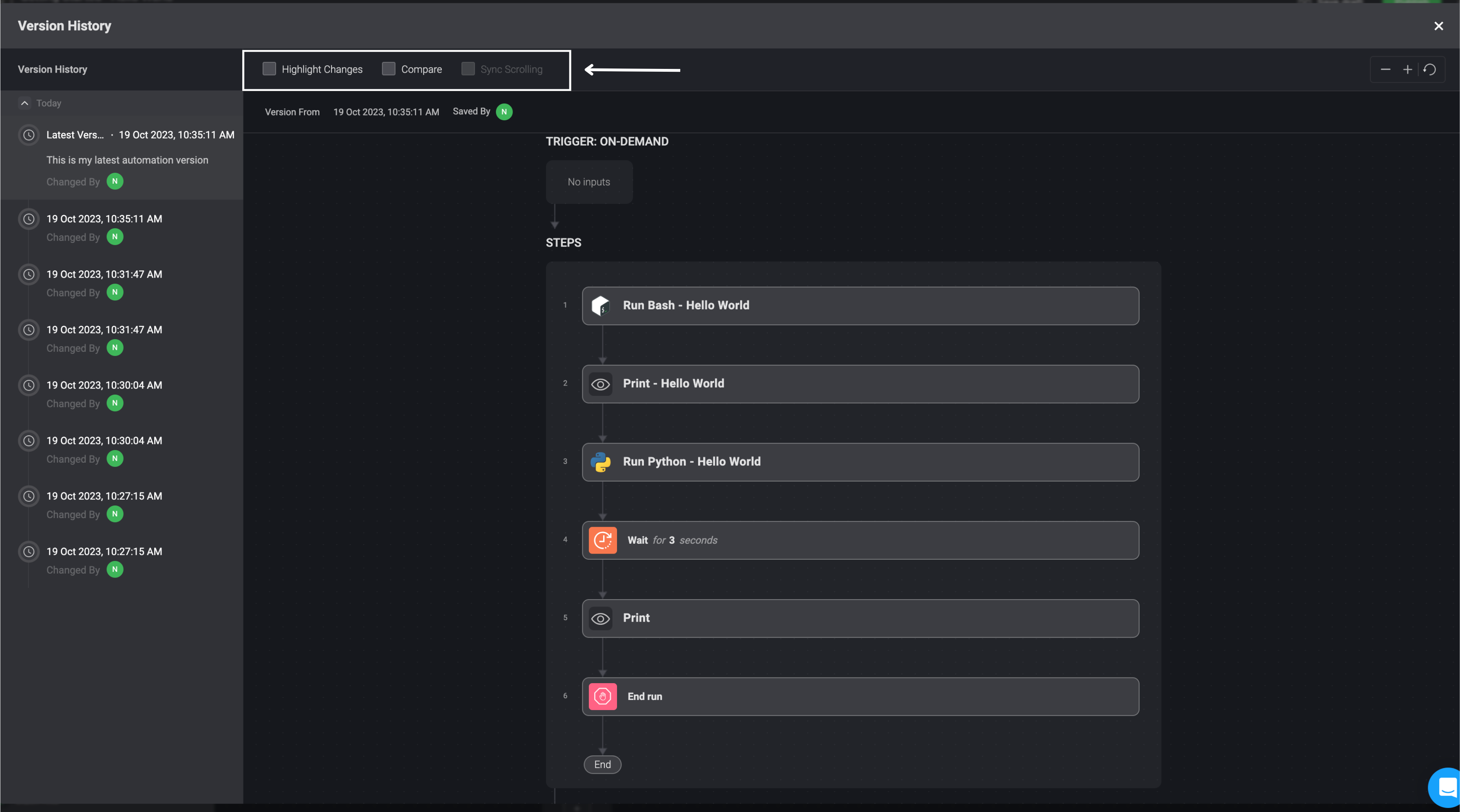The width and height of the screenshot is (1460, 812).
Task: Collapse the Today version group
Action: click(x=24, y=103)
